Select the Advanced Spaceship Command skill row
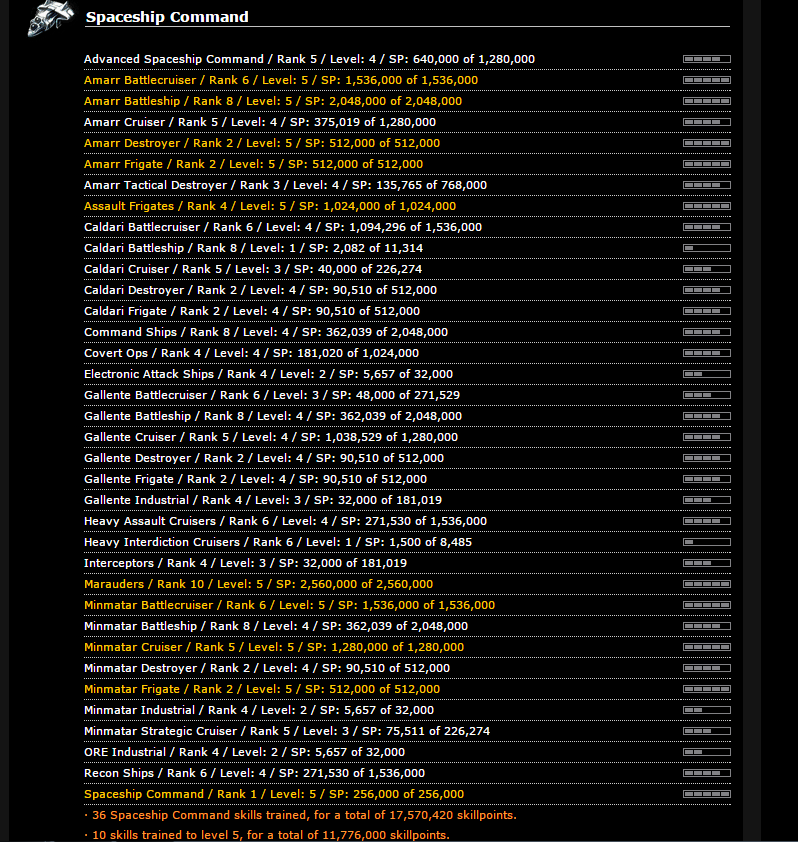The width and height of the screenshot is (798, 842). (407, 59)
